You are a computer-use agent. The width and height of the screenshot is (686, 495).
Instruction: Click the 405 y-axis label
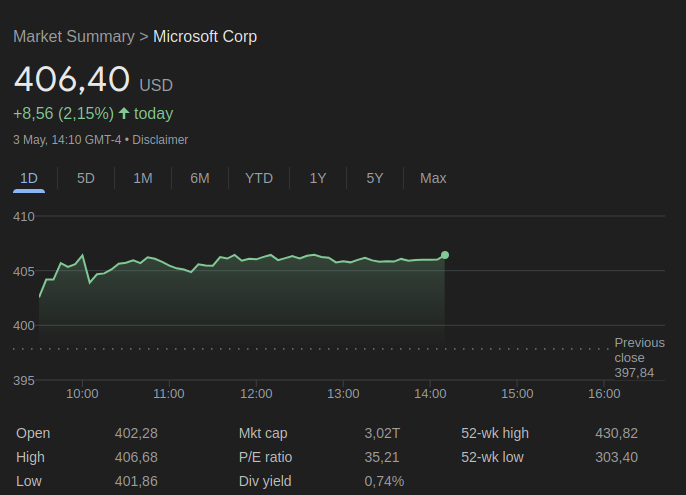pyautogui.click(x=24, y=272)
